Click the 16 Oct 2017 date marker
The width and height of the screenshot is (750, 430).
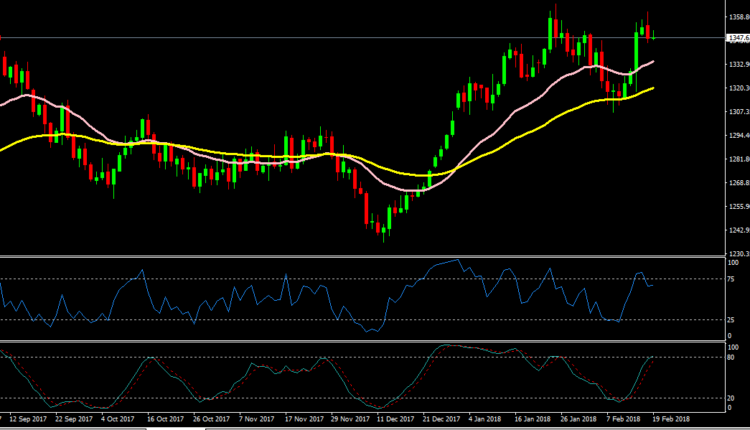(x=164, y=419)
